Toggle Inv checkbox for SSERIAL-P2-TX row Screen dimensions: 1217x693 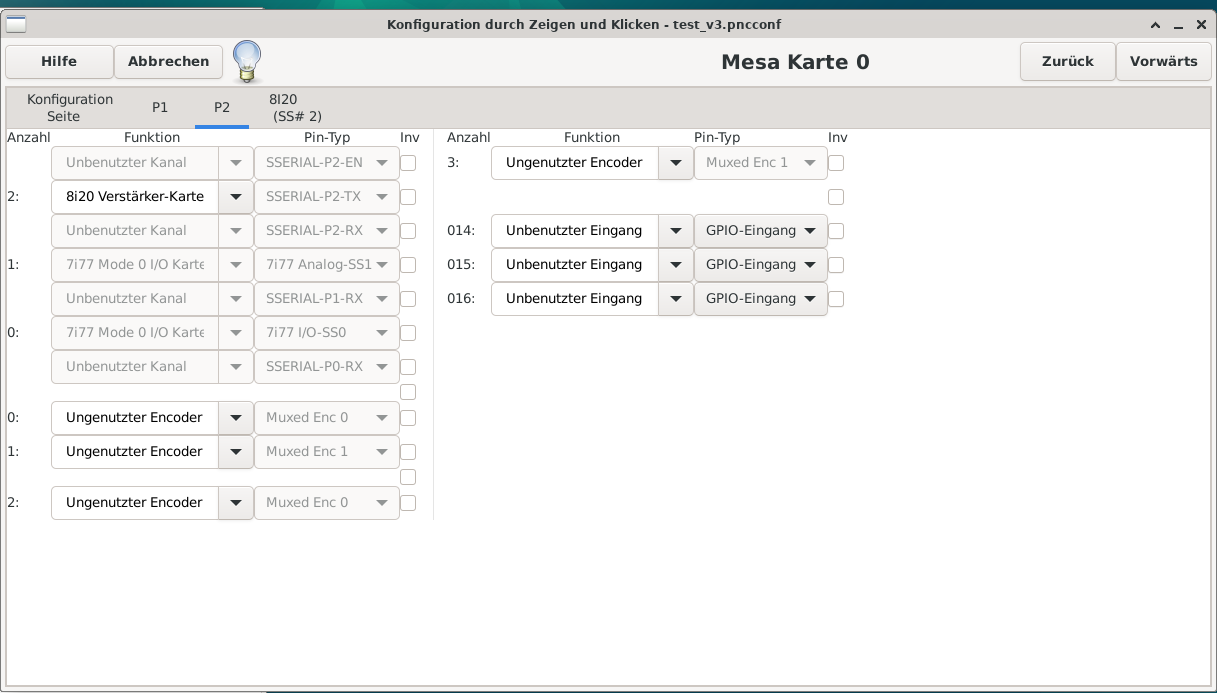pyautogui.click(x=408, y=197)
